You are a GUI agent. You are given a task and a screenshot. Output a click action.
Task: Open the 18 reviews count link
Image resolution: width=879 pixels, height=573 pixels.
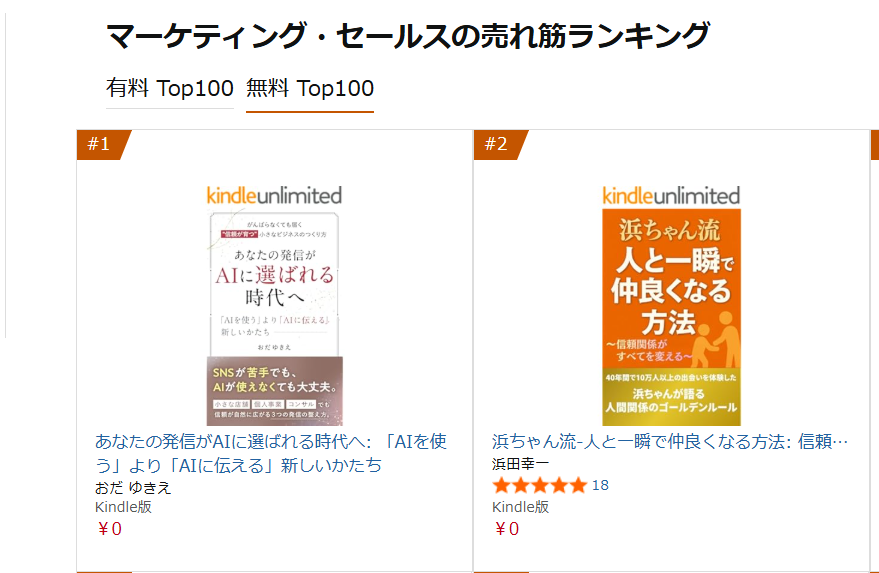tap(600, 486)
